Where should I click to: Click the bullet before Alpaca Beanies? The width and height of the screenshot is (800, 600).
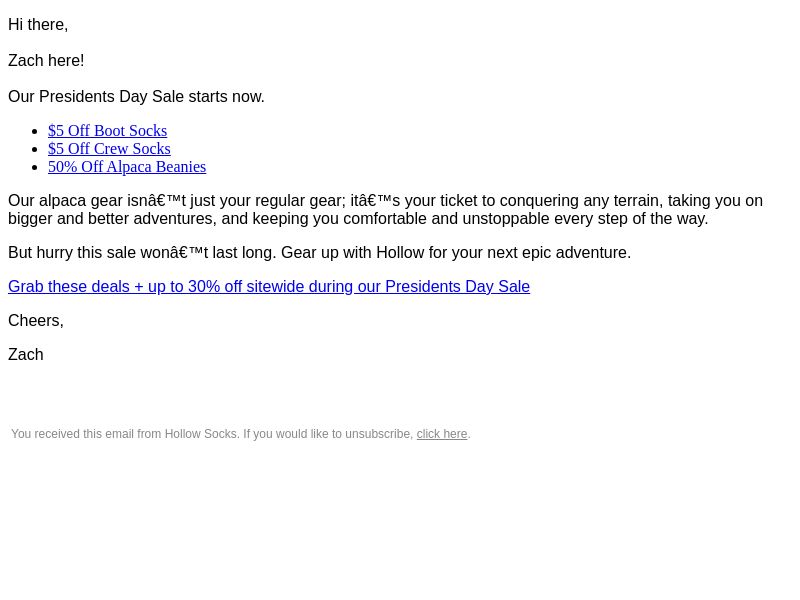tap(35, 167)
